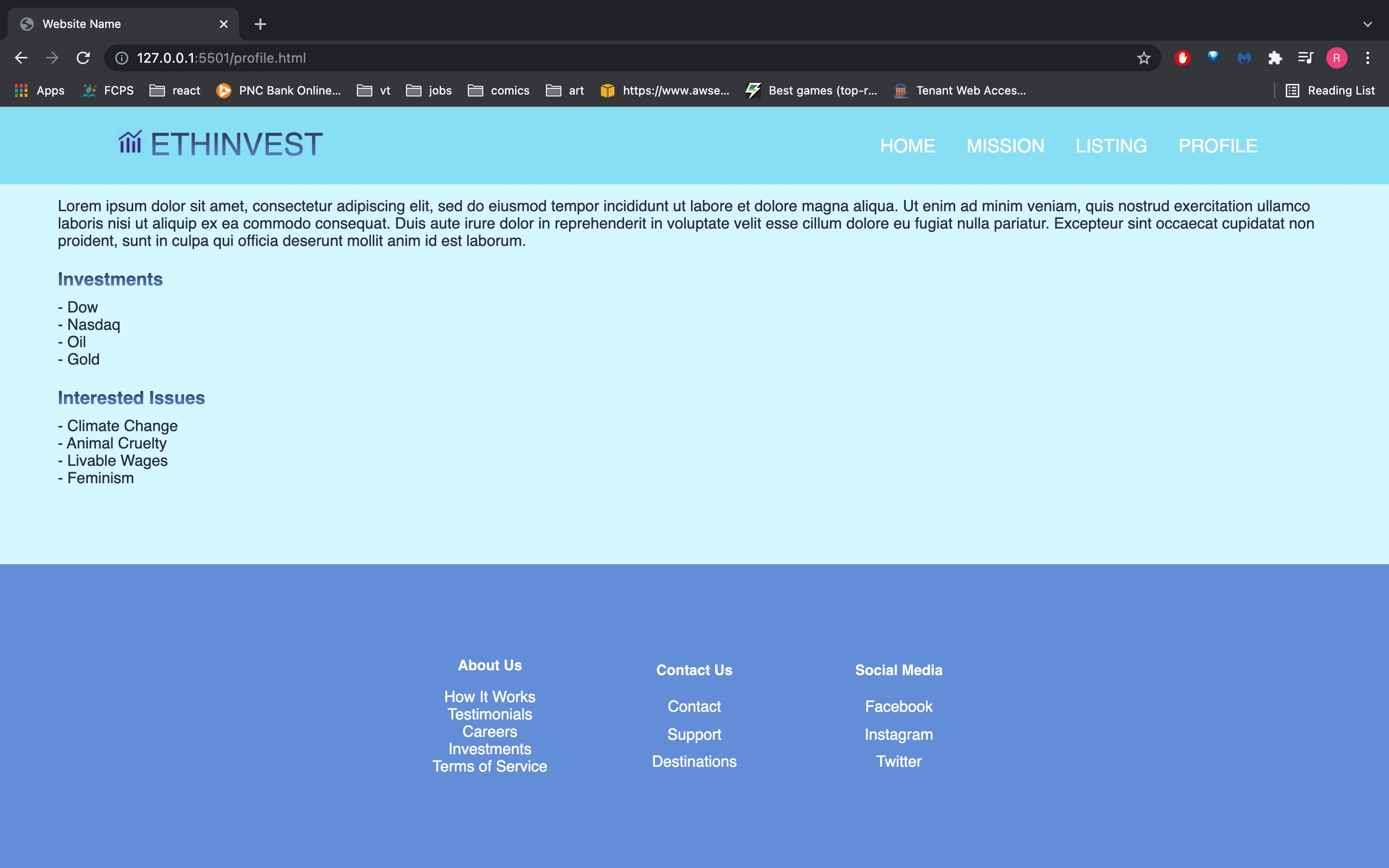The image size is (1389, 868).
Task: Open the Reading List panel
Action: (1331, 91)
